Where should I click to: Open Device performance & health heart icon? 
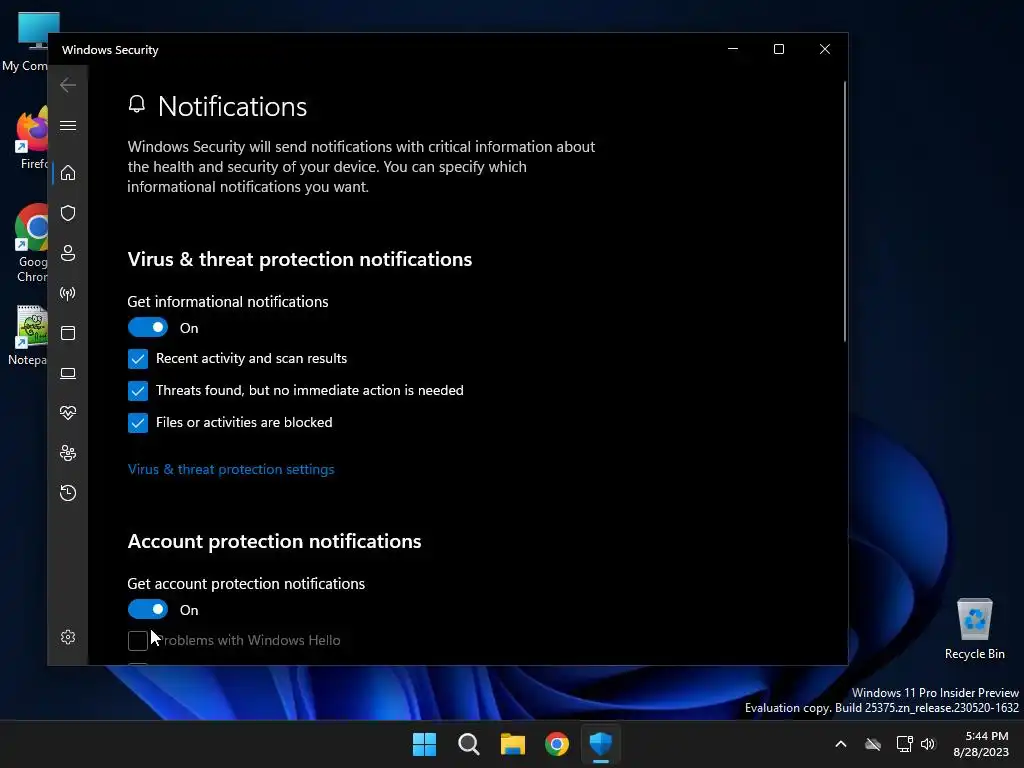coord(68,413)
